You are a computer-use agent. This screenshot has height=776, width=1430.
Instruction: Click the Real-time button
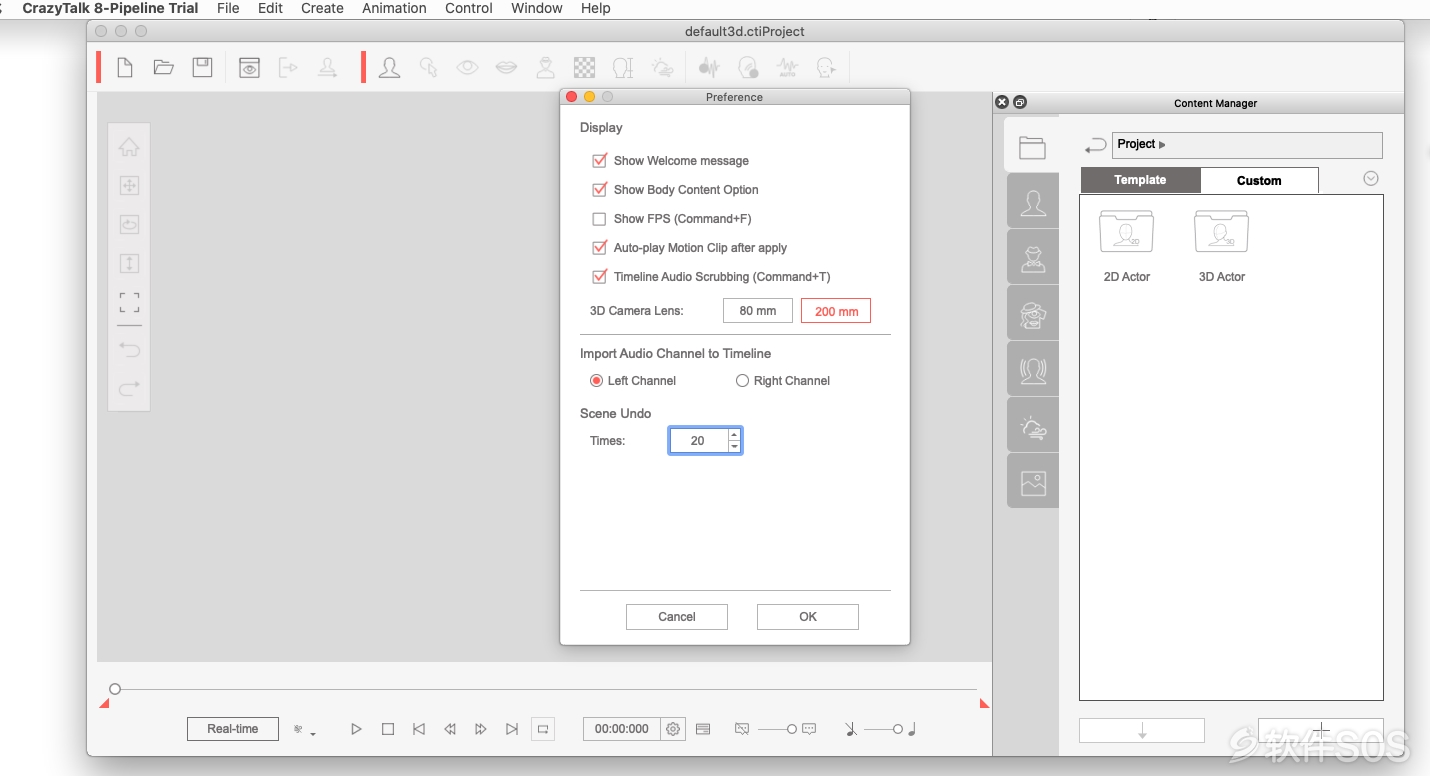pyautogui.click(x=233, y=729)
